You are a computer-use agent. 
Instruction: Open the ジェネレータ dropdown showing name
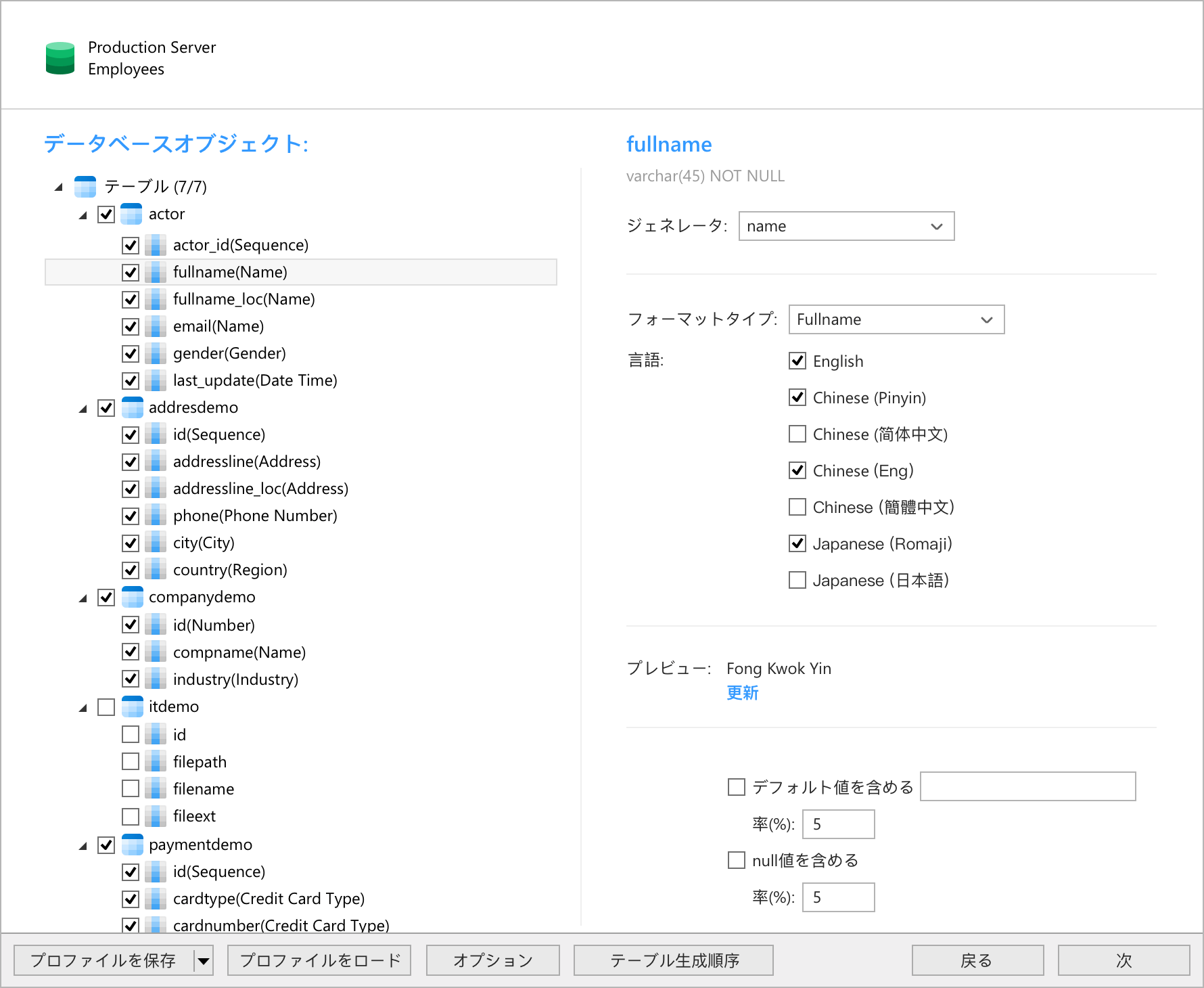pos(846,226)
